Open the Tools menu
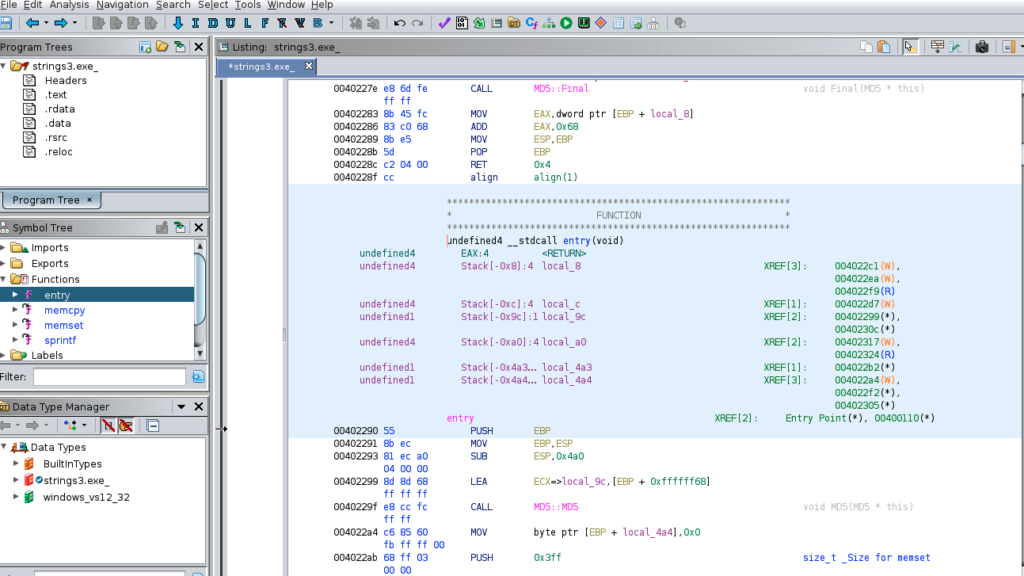 click(248, 5)
